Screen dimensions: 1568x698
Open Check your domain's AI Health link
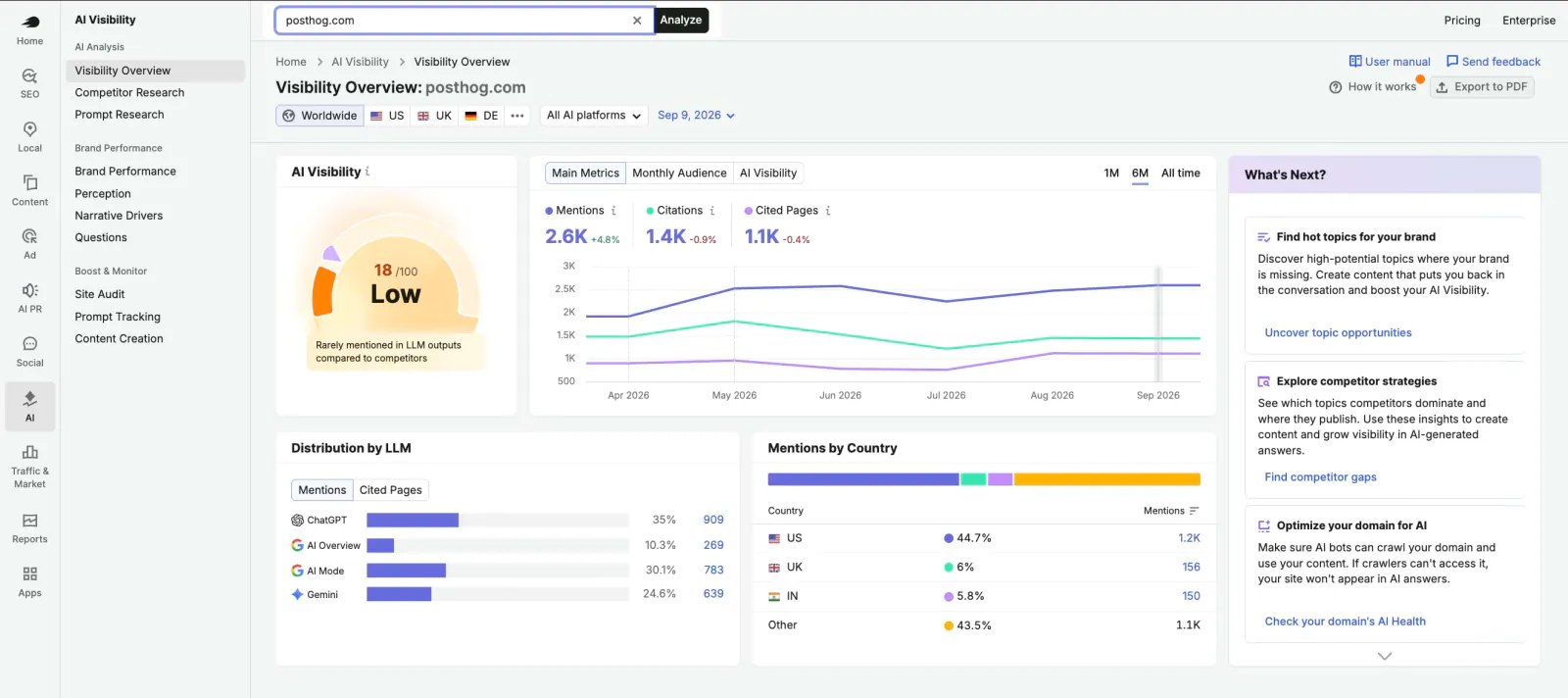click(x=1345, y=622)
